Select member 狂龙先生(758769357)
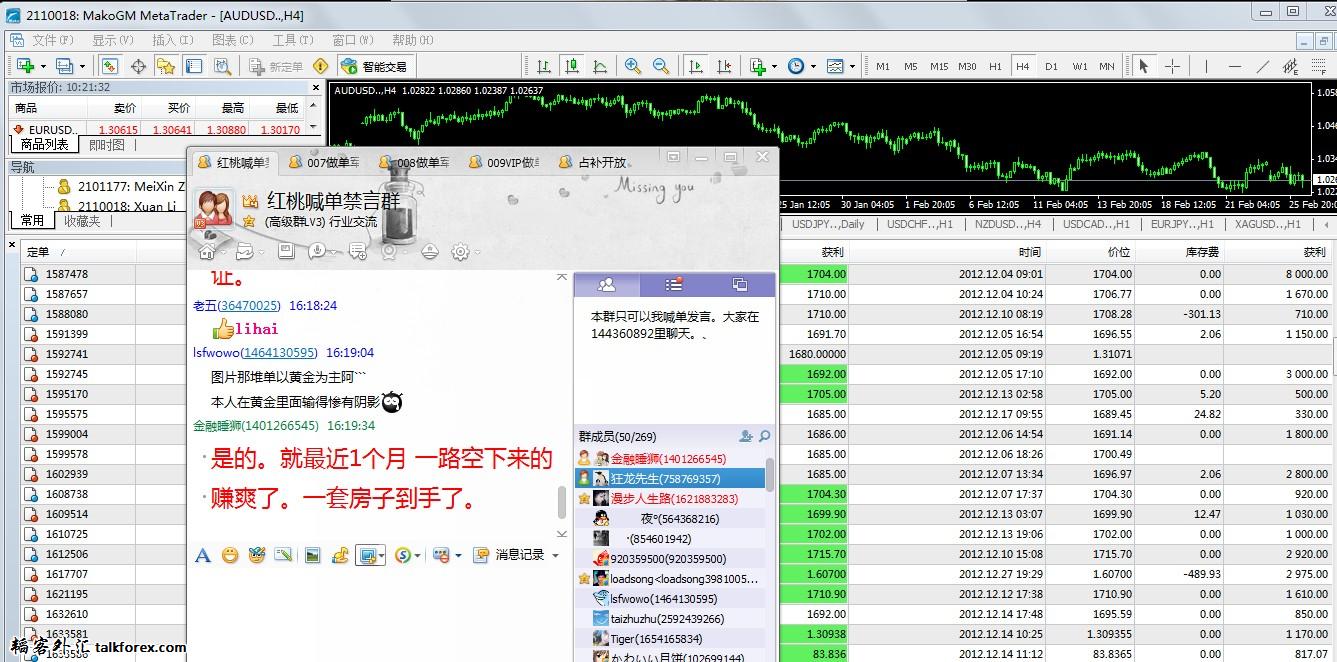This screenshot has height=662, width=1337. [x=670, y=479]
